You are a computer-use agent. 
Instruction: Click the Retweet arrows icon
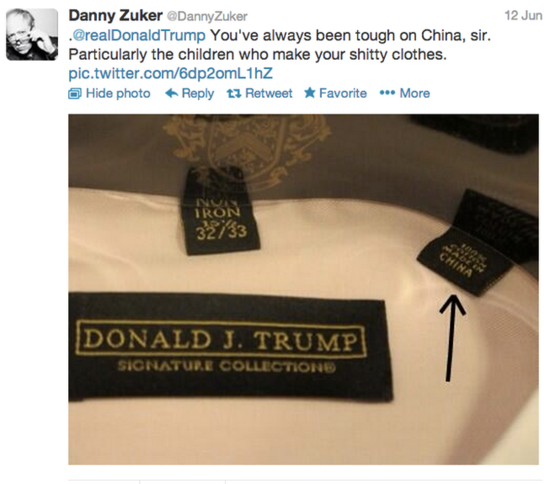234,94
